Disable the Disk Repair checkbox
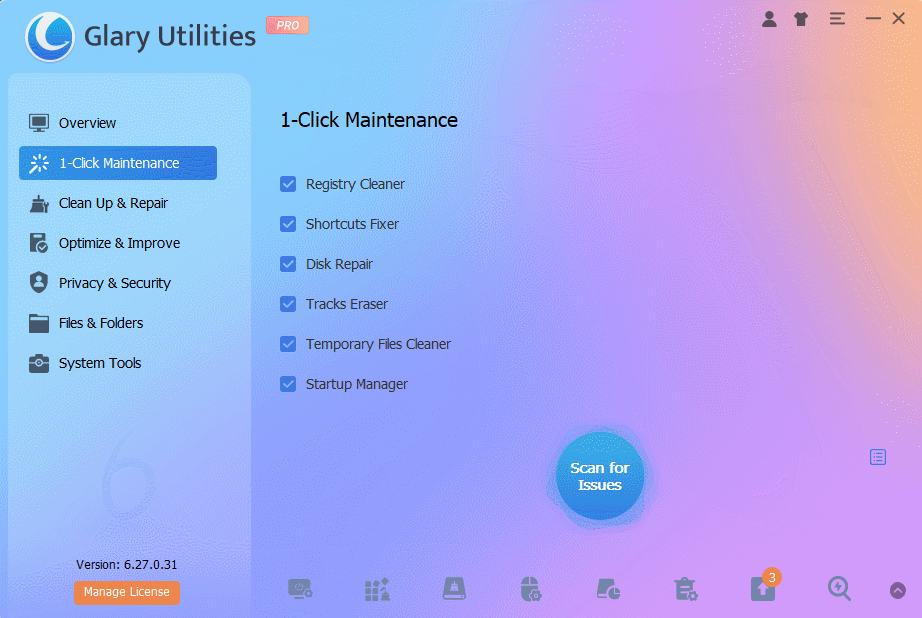 pos(288,264)
